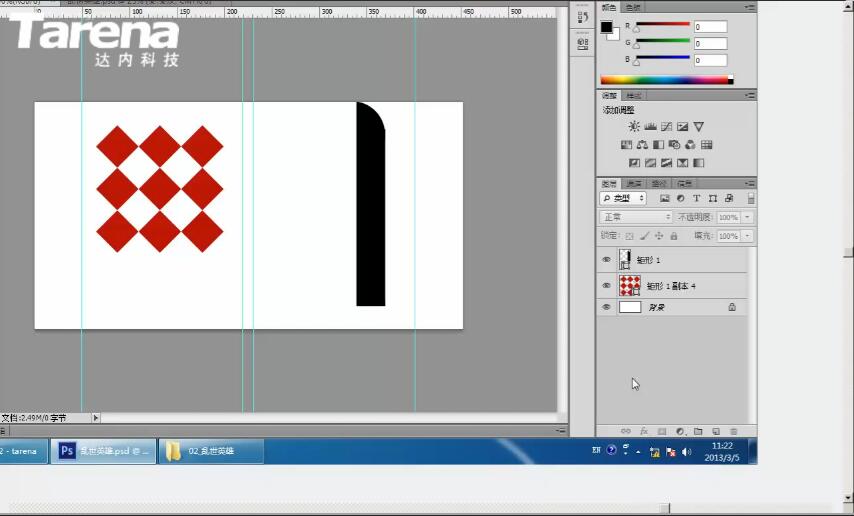The image size is (854, 516).
Task: Open the Color panel flyout menu
Action: [750, 8]
